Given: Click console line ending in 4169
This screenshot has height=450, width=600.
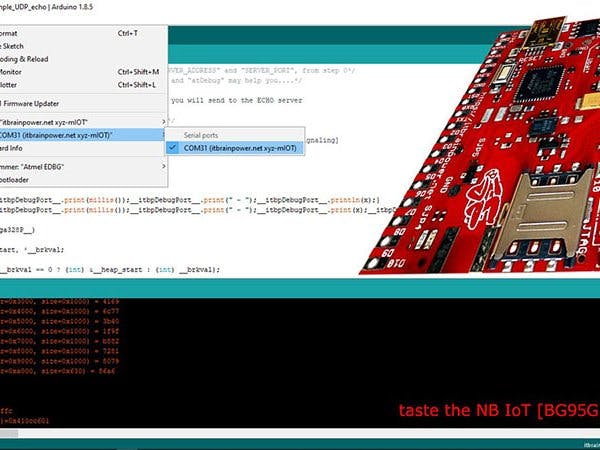Looking at the screenshot, I should [x=60, y=302].
